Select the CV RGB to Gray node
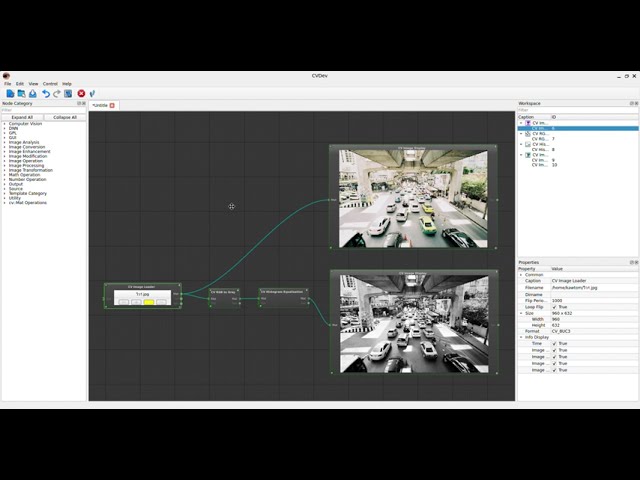The width and height of the screenshot is (640, 480). point(225,298)
